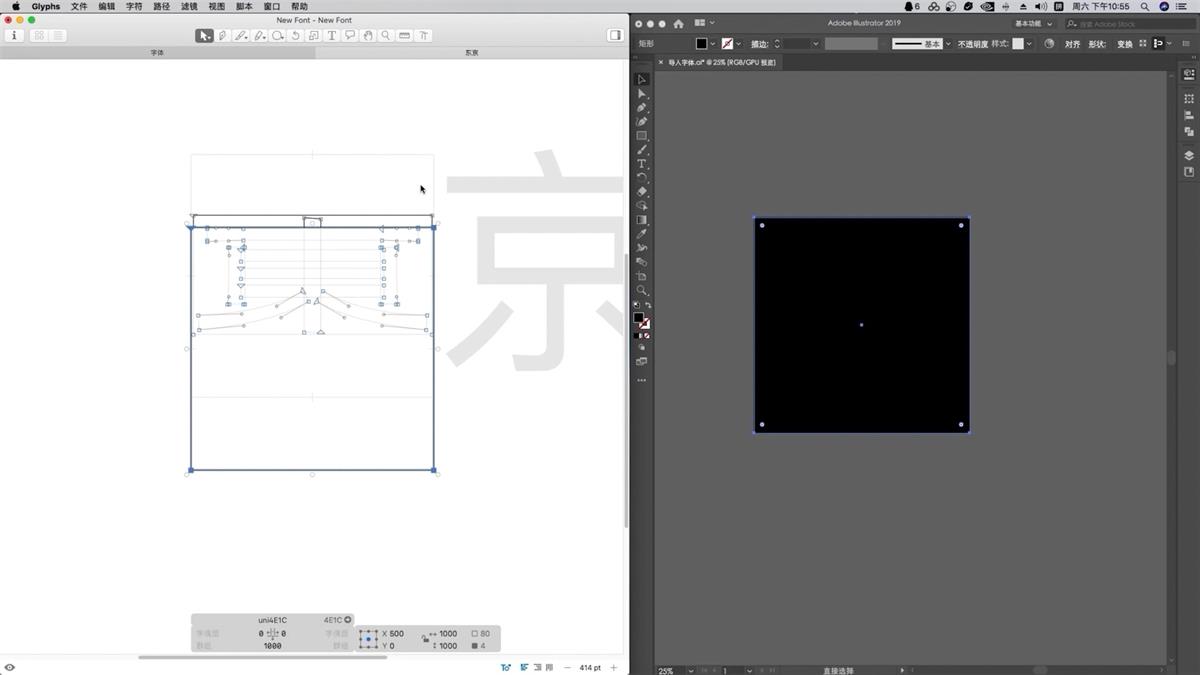Open the 路径 menu in menu bar

(x=161, y=6)
